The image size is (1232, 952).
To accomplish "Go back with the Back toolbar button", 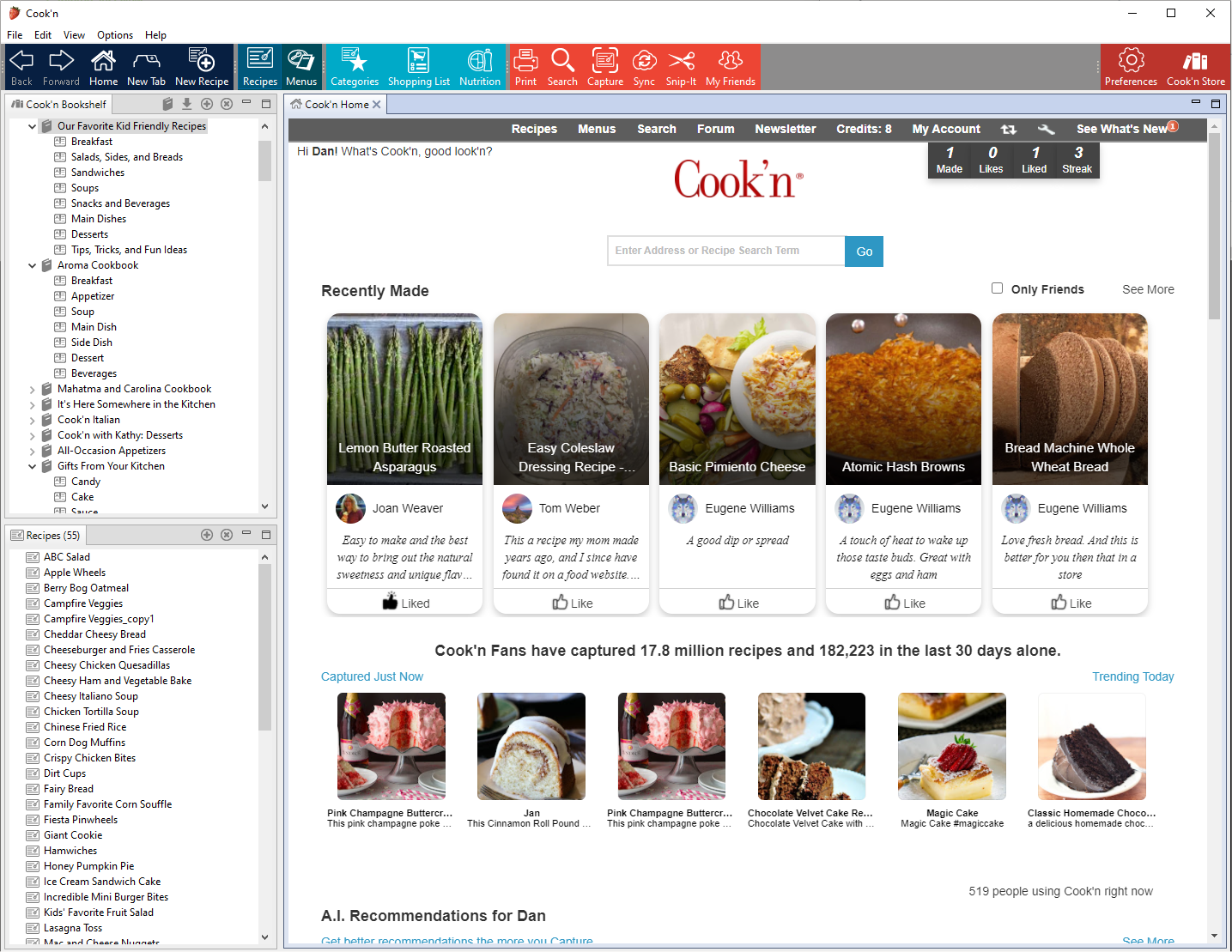I will [21, 67].
